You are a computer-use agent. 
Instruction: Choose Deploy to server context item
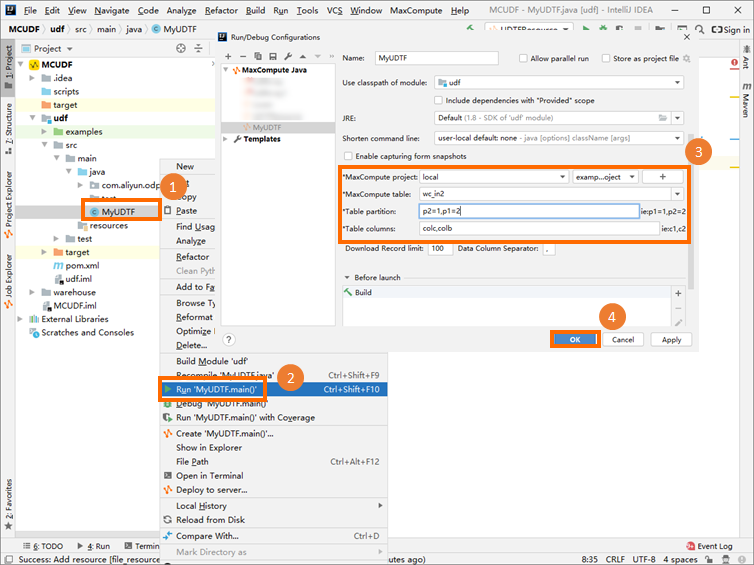(x=274, y=490)
